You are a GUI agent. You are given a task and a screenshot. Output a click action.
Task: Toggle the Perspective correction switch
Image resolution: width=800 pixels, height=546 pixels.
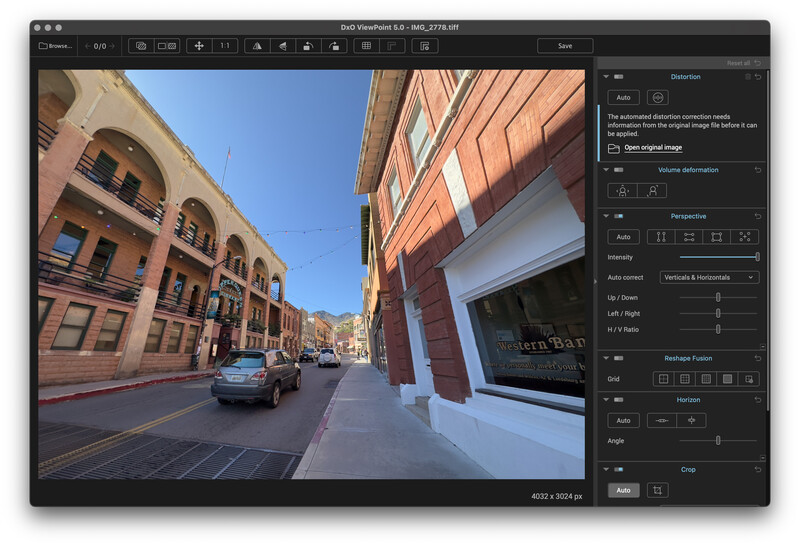click(x=618, y=216)
